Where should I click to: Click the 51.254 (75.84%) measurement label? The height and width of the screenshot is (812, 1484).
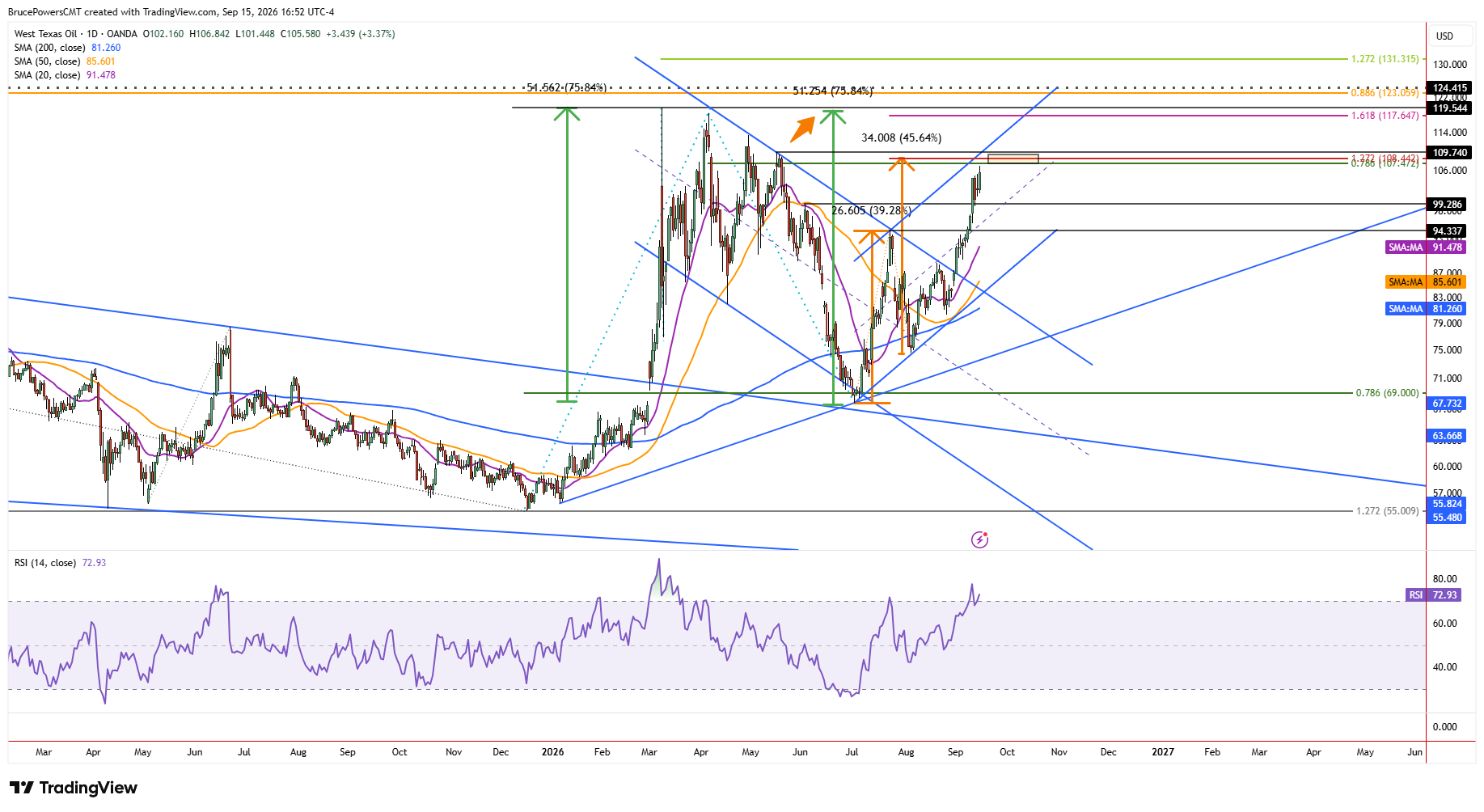click(x=832, y=91)
